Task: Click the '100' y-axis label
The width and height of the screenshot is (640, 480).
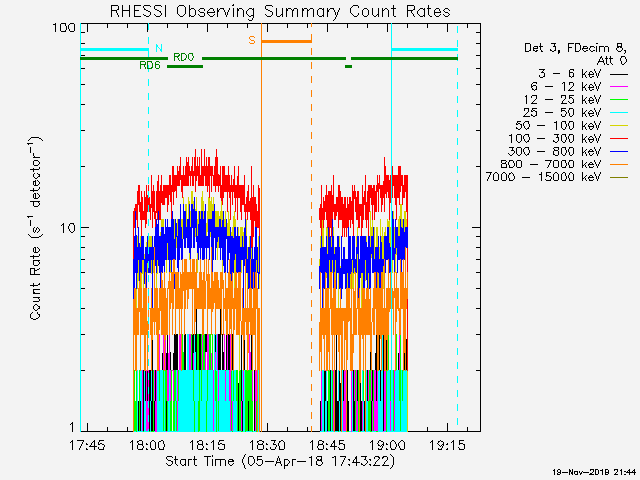Action: (64, 28)
